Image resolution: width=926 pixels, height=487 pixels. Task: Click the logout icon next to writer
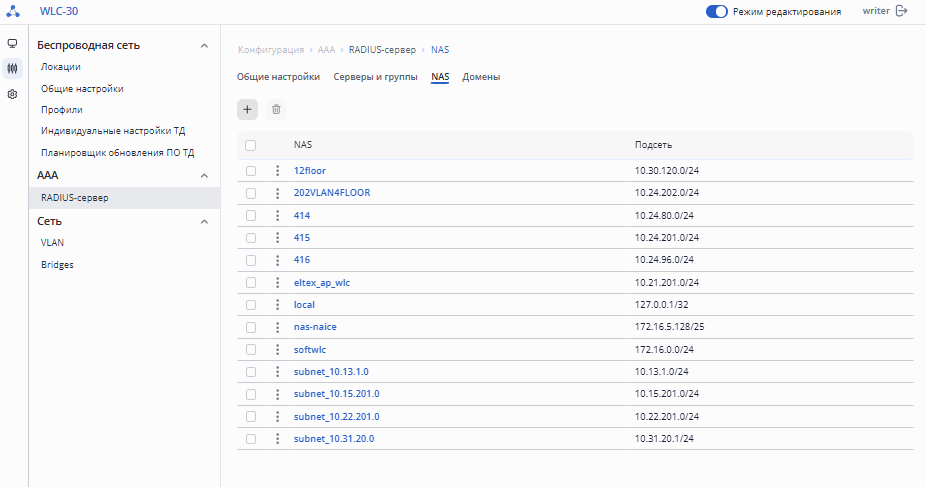click(901, 11)
